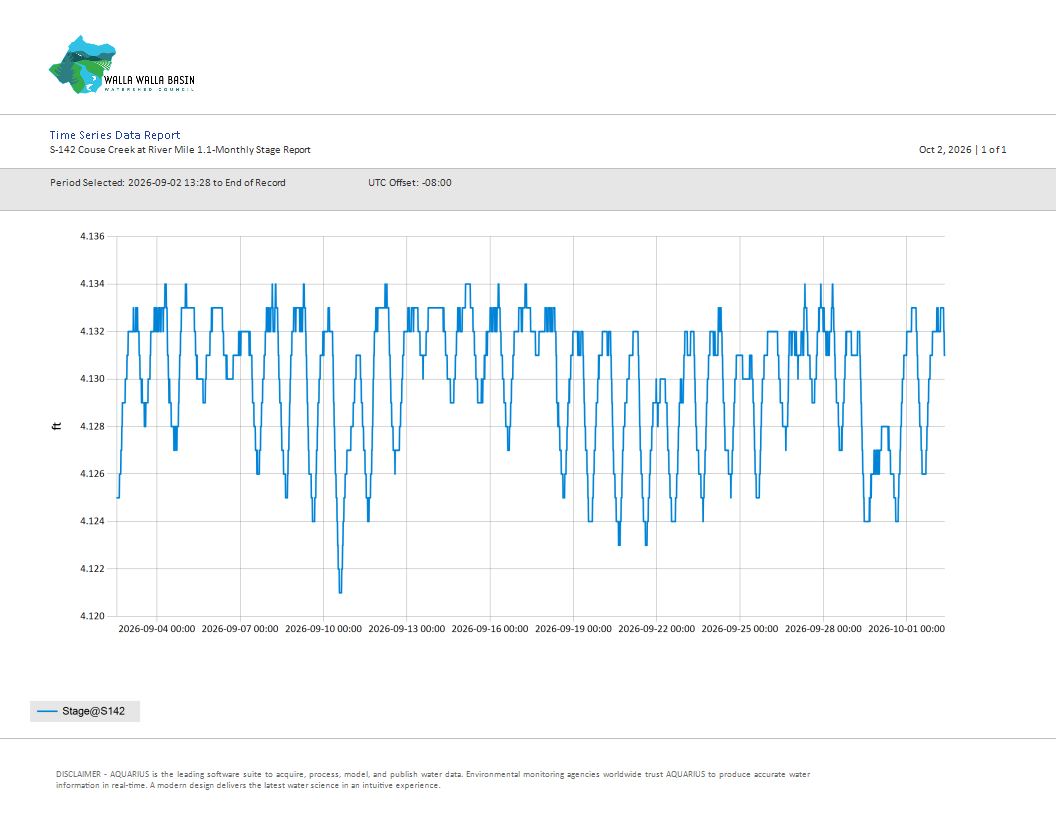Screen dimensions: 1056x816
Task: Click the 4.134 y-axis value
Action: tap(92, 284)
